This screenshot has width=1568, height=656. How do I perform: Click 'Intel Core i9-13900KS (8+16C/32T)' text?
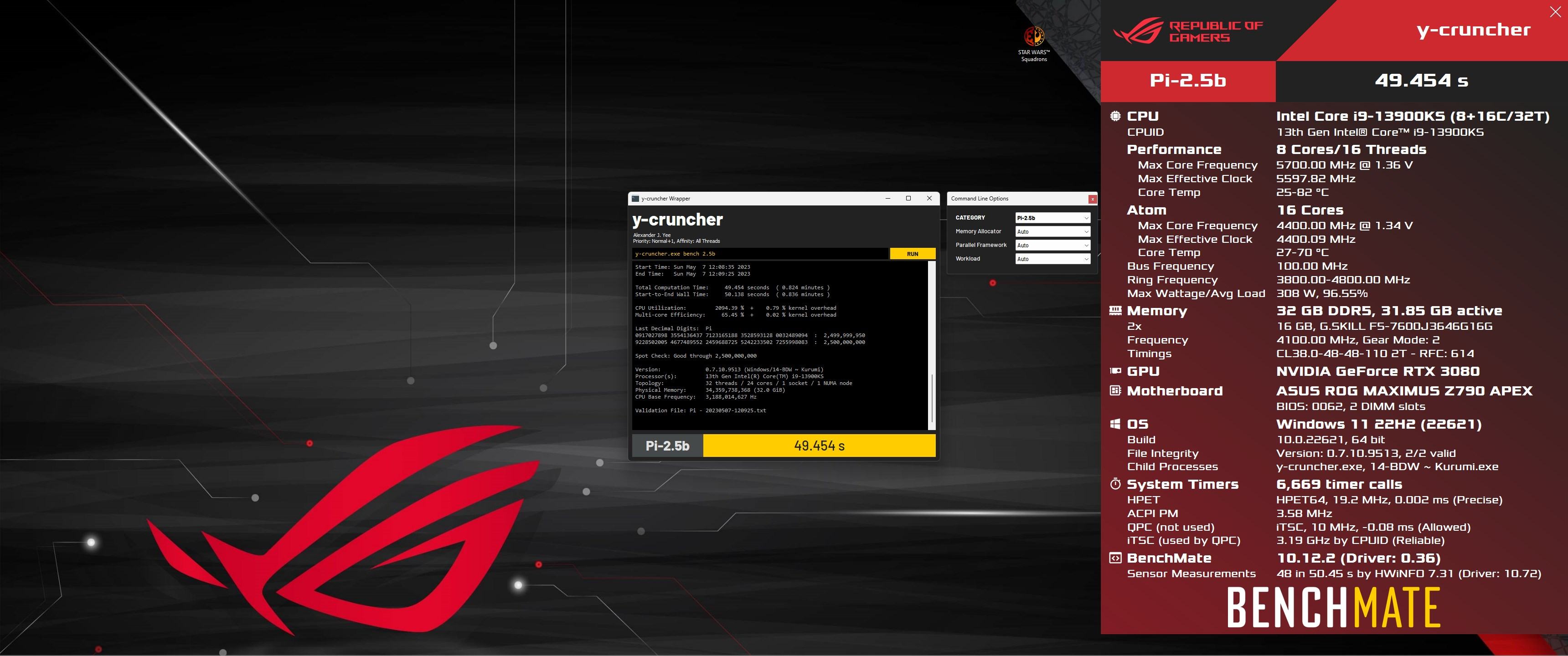tap(1413, 116)
